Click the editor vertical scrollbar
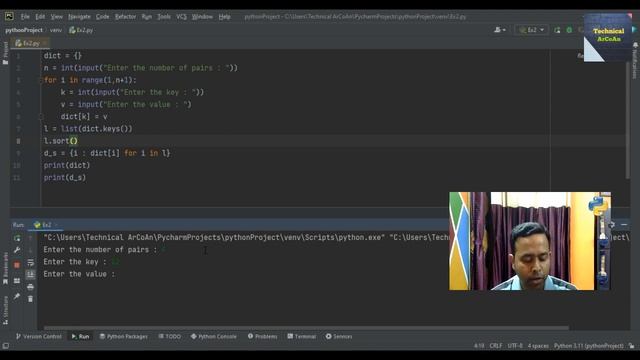This screenshot has height=360, width=640. click(x=627, y=120)
